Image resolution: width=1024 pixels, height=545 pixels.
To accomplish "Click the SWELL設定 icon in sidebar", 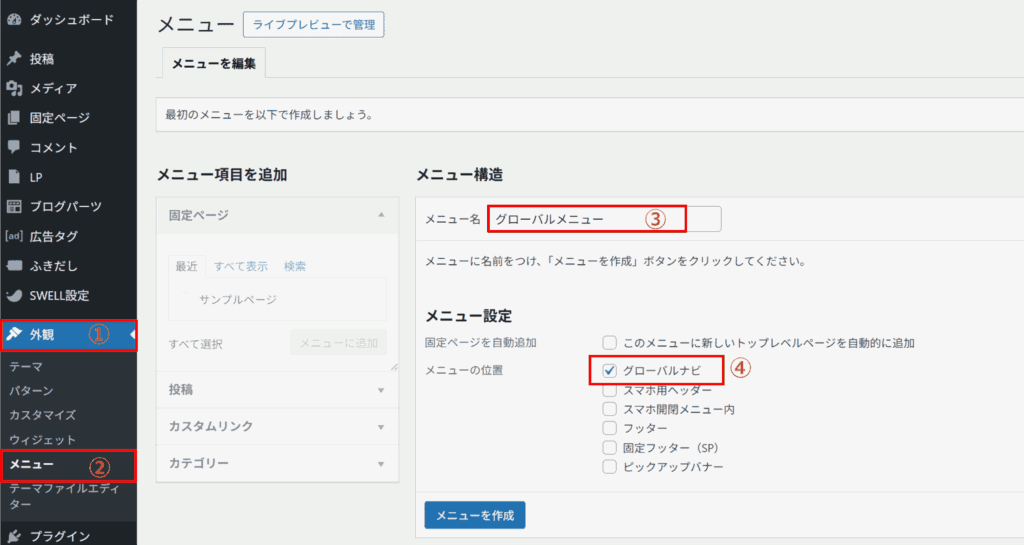I will (x=14, y=296).
